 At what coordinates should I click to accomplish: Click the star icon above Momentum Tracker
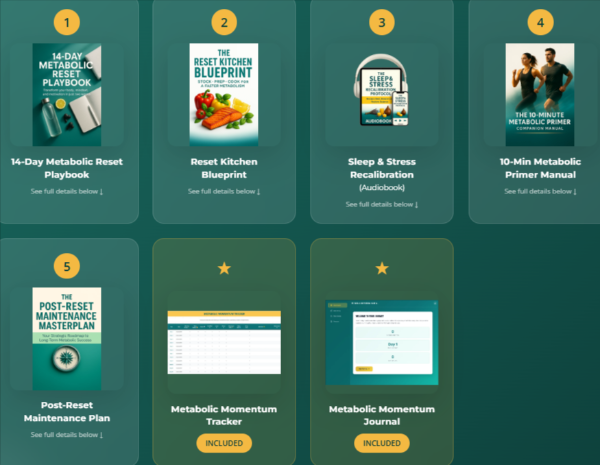(224, 268)
